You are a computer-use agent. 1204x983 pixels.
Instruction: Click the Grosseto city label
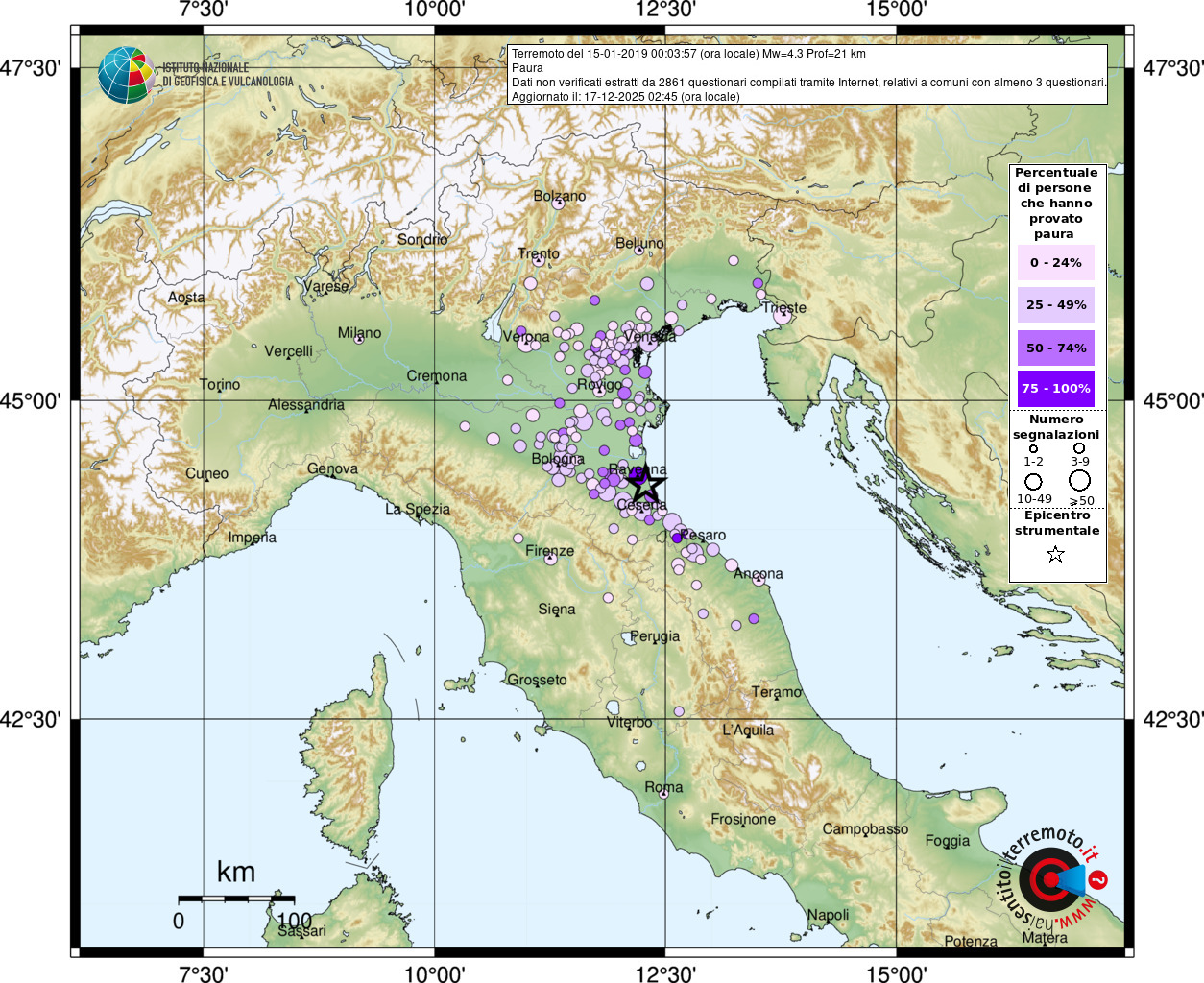click(537, 680)
